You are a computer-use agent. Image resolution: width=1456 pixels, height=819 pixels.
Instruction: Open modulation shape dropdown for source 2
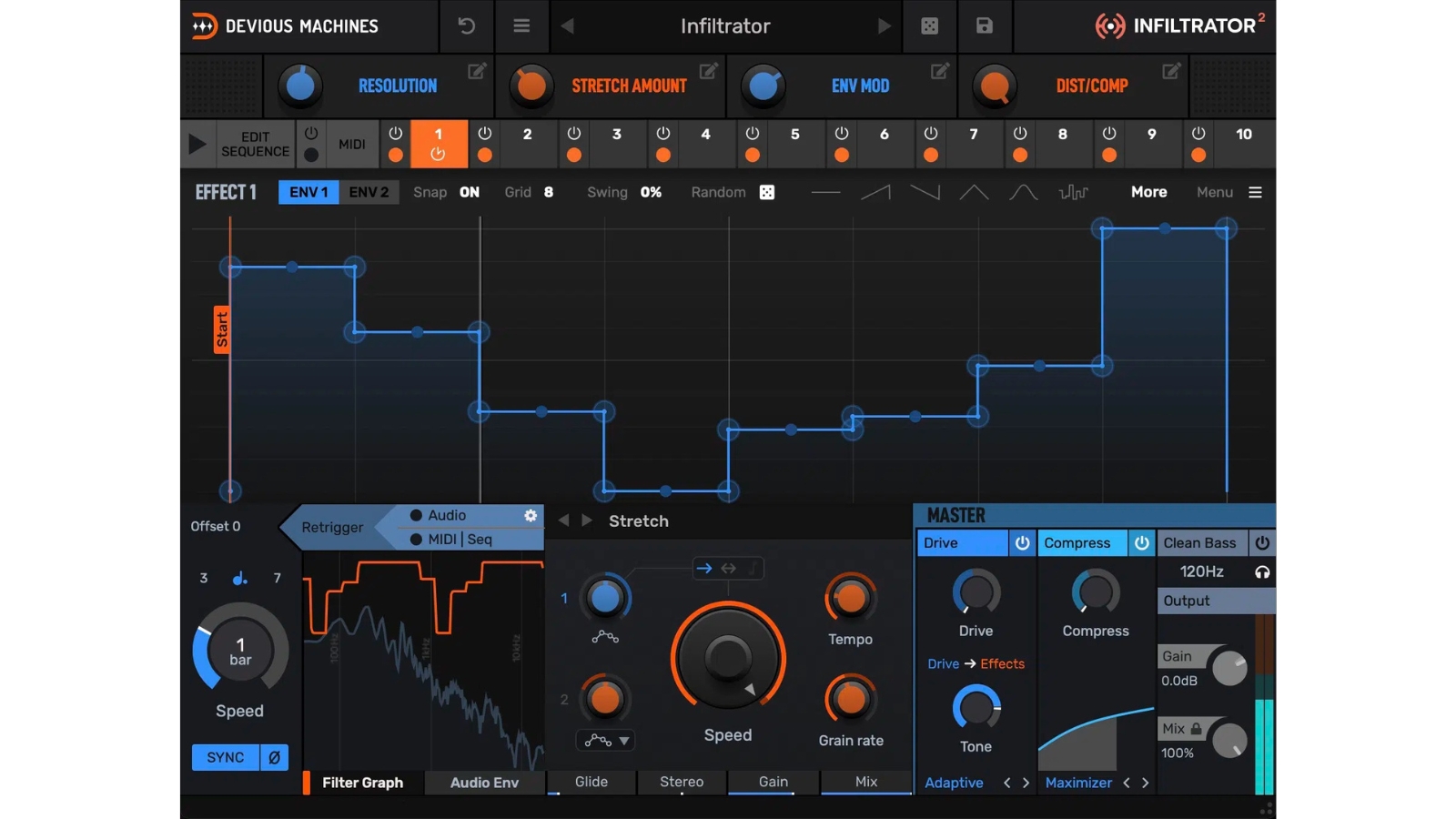tap(605, 741)
